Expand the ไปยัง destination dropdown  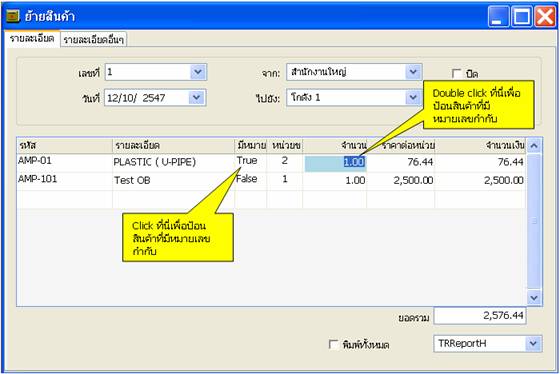point(413,98)
